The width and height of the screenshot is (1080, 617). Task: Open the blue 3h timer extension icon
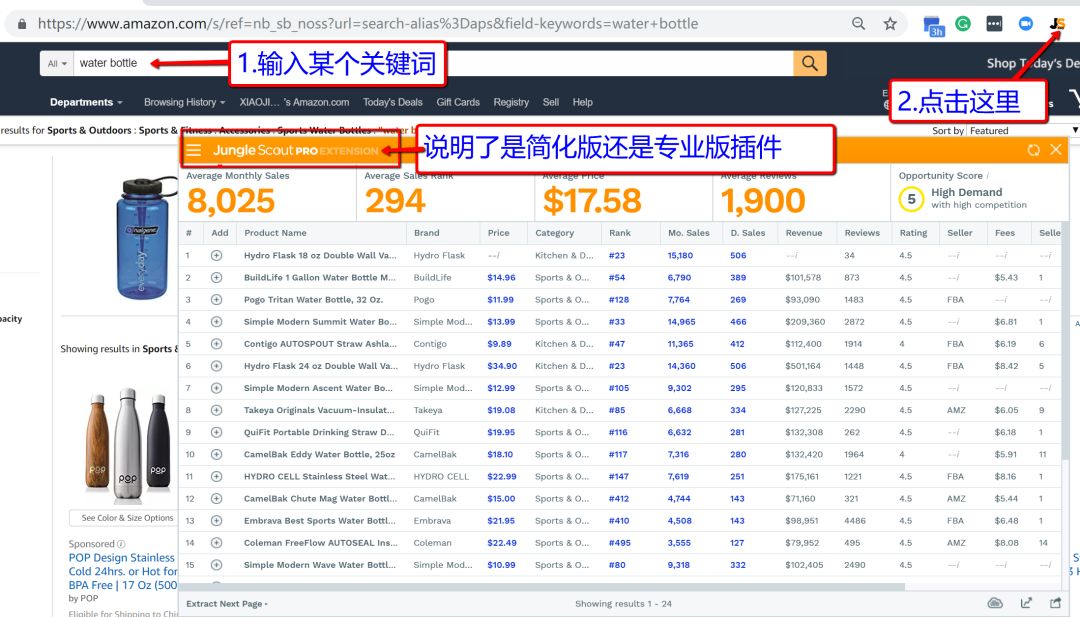click(934, 26)
